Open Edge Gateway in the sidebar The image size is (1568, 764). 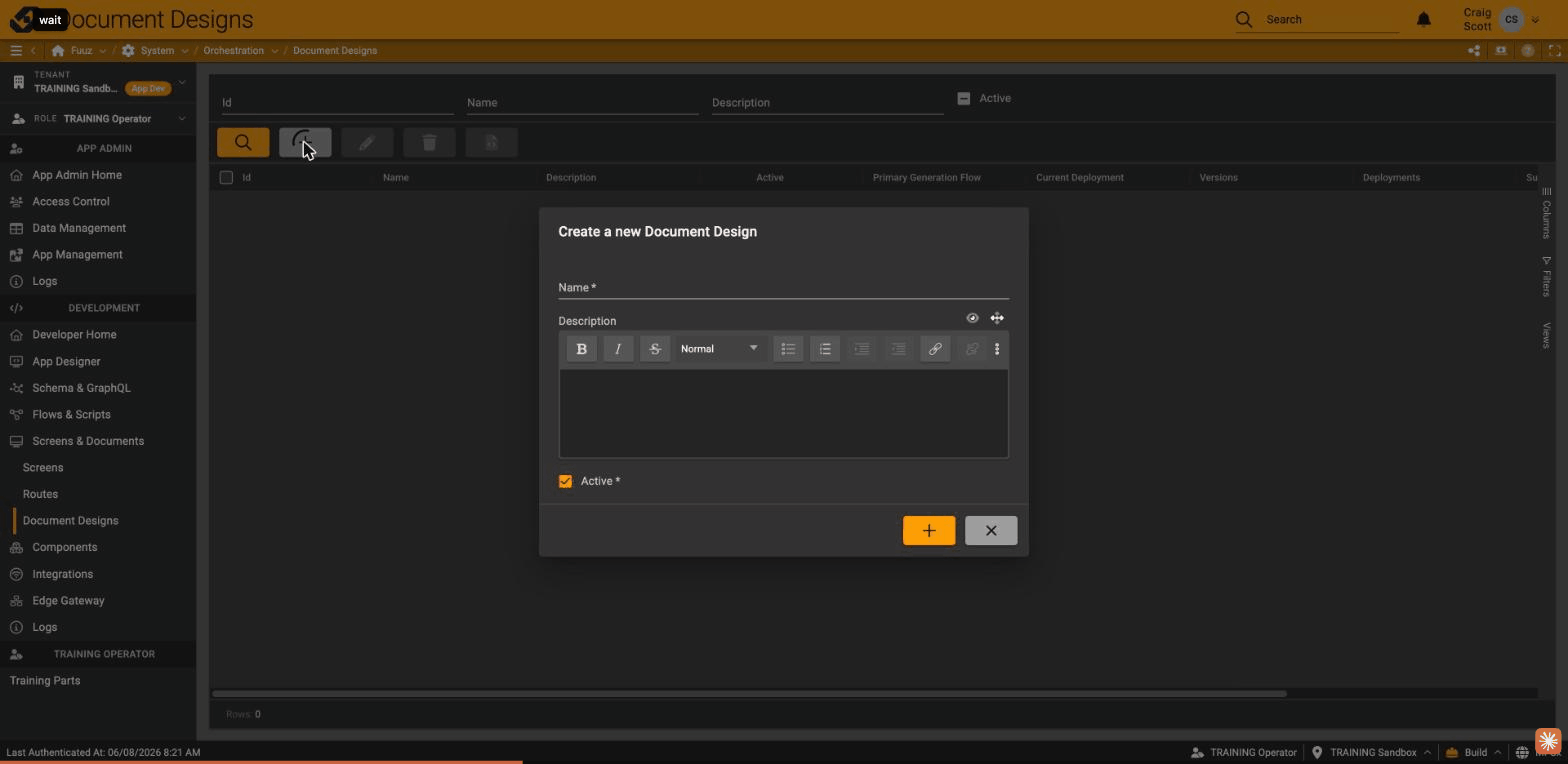[x=68, y=601]
